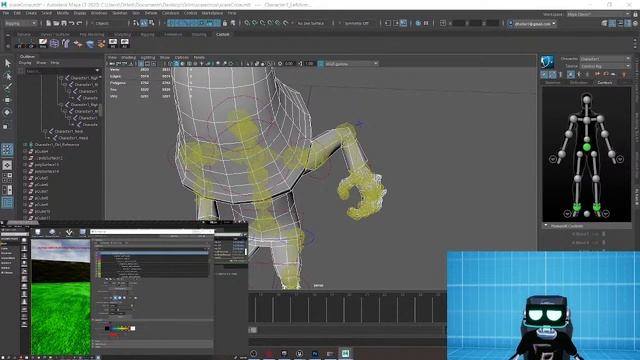640x360 pixels.
Task: Select Character1_Neck in the Outliner tree
Action: (x=69, y=131)
